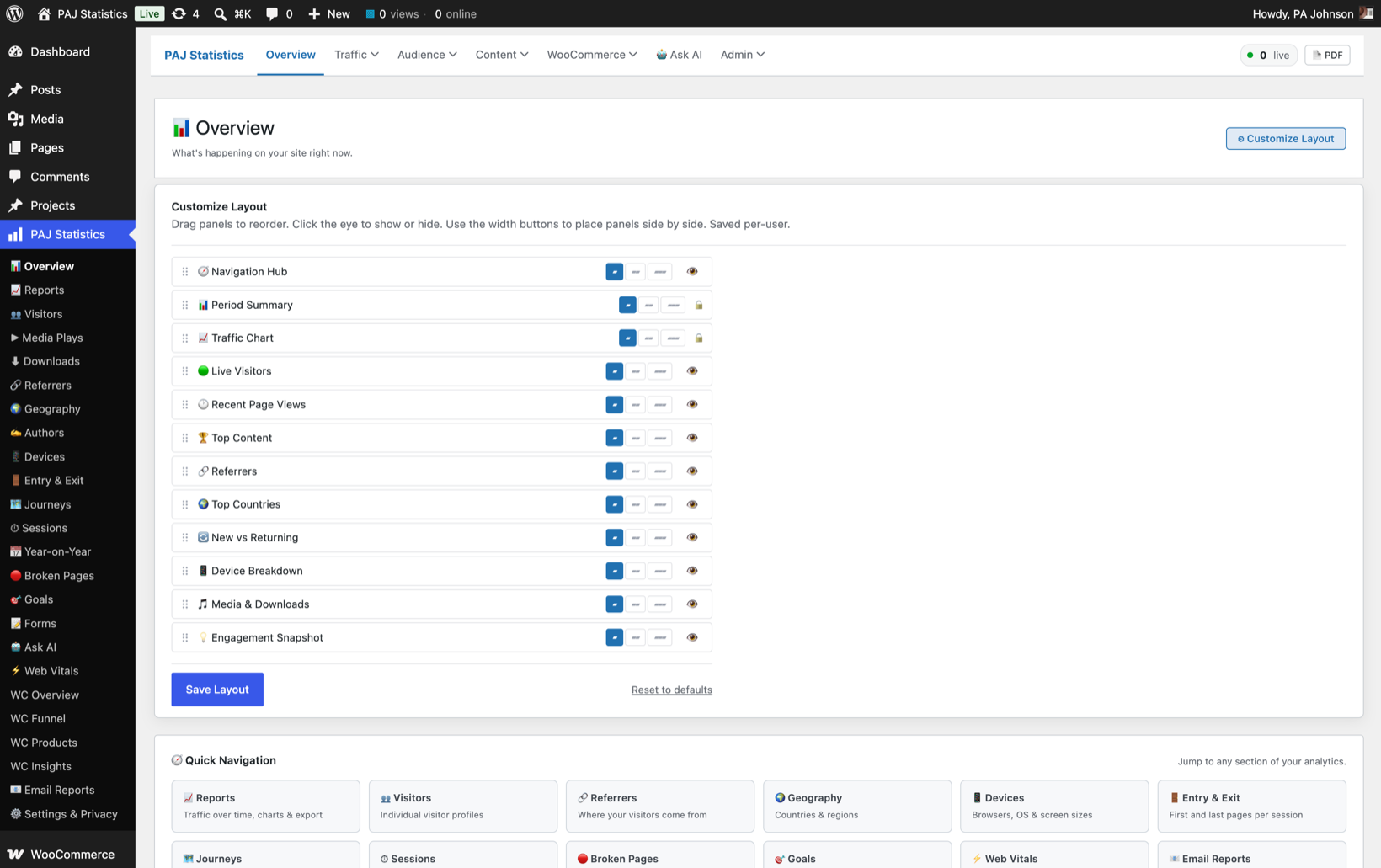The height and width of the screenshot is (868, 1381).
Task: Set Engagement Snapshot to selected first width
Action: click(615, 637)
